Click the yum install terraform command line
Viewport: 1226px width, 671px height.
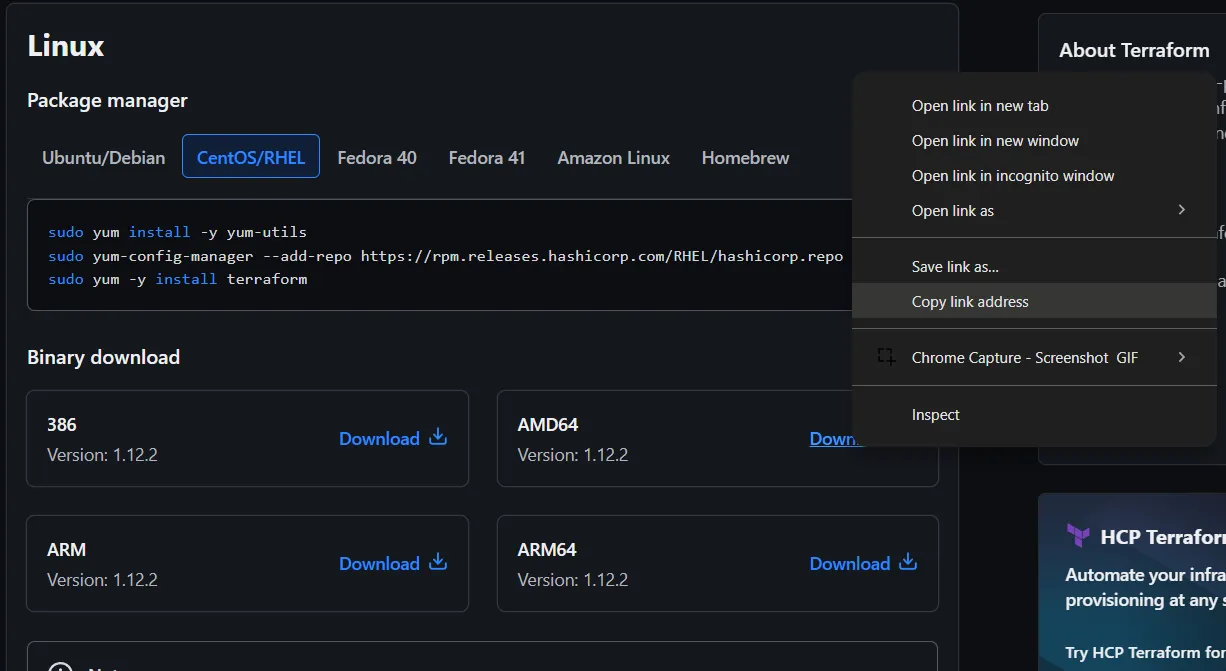(180, 279)
